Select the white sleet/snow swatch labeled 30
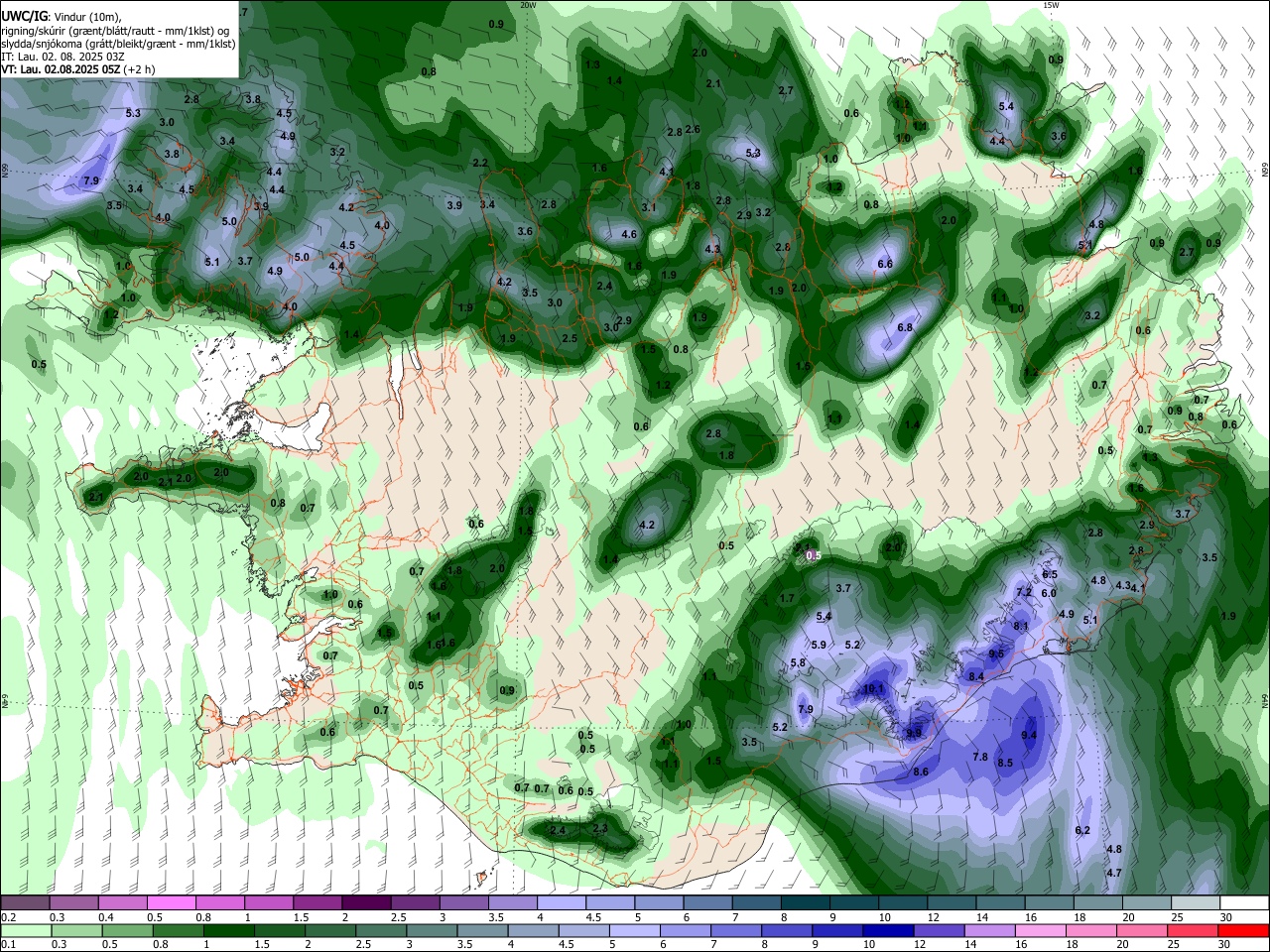This screenshot has height=952, width=1270. pyautogui.click(x=1244, y=902)
